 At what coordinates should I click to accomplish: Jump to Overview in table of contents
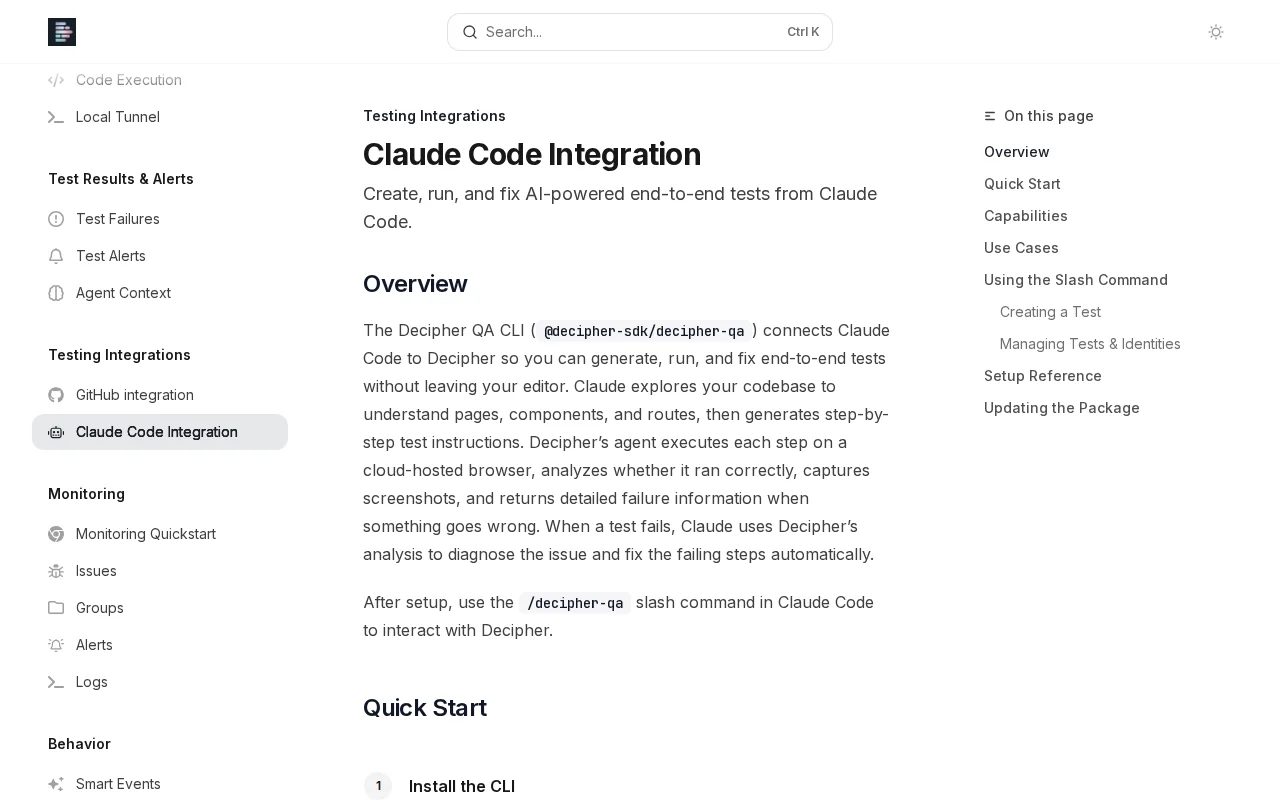[x=1016, y=152]
